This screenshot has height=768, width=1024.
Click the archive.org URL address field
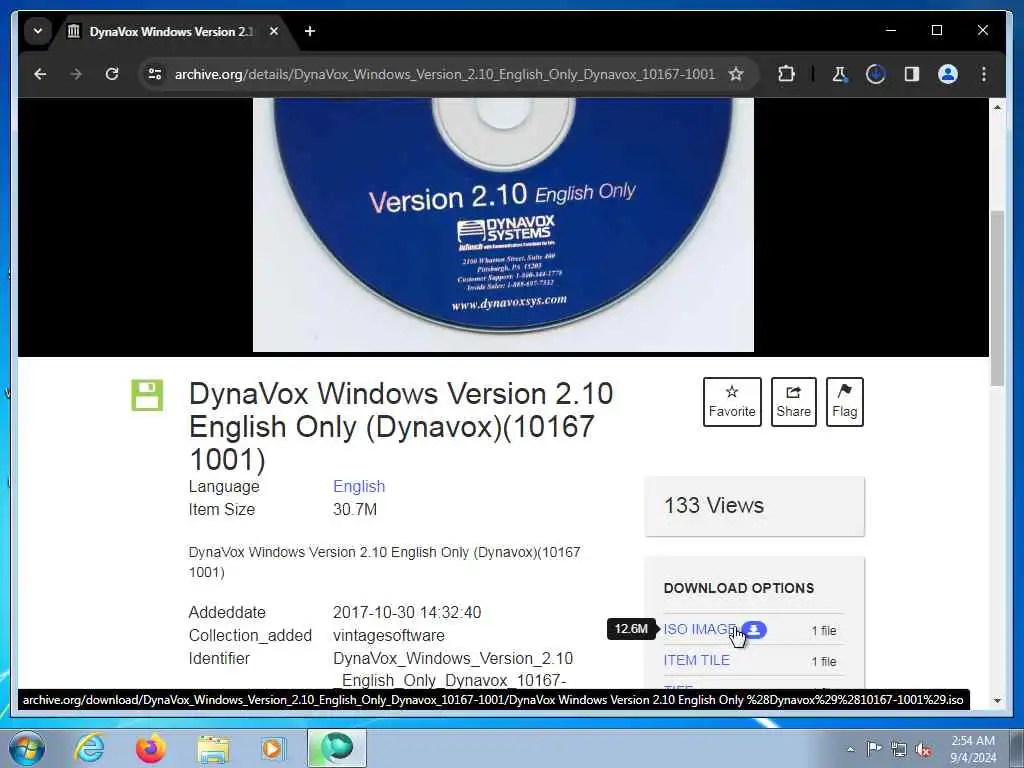(445, 74)
